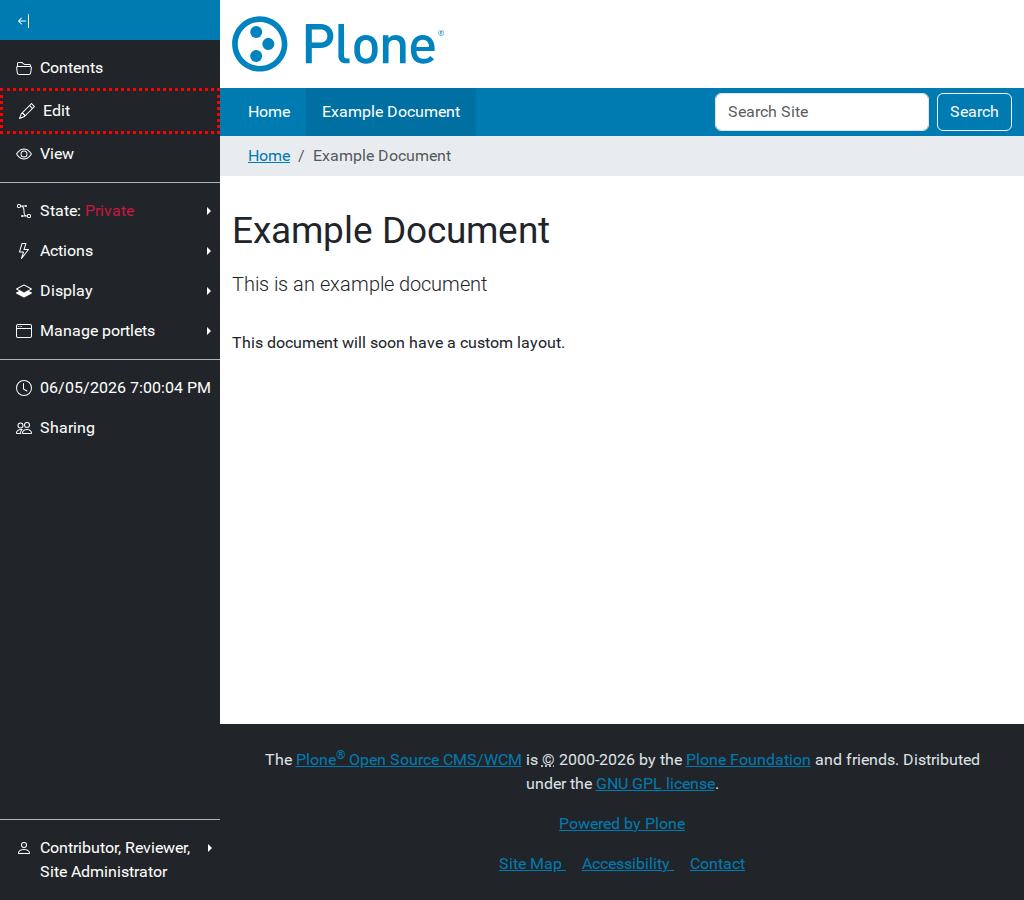Click the Search button
Screen dimensions: 1024x900
(974, 112)
